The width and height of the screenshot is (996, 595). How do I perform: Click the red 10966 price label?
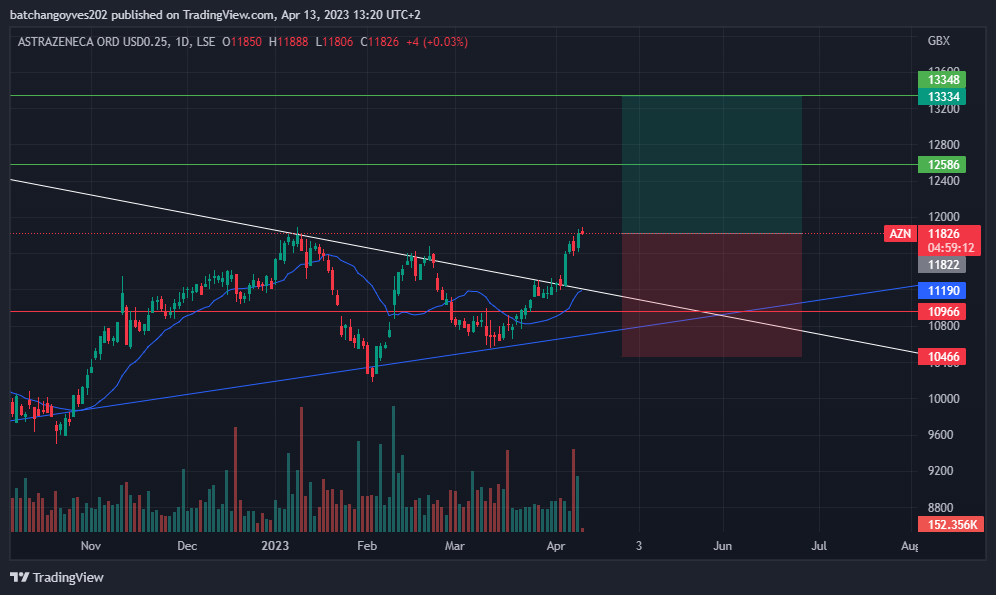pos(942,312)
